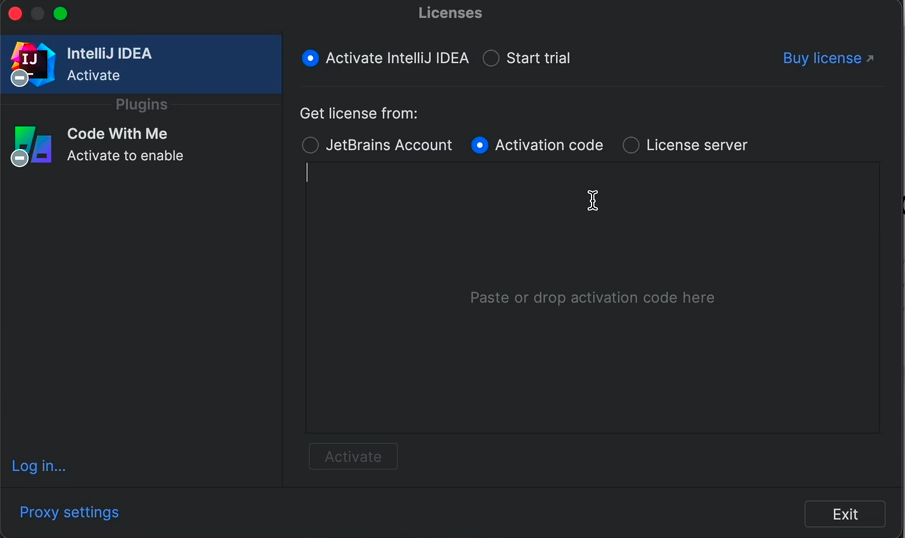The image size is (905, 538).
Task: Click the external arrow beside Buy license
Action: click(x=870, y=59)
